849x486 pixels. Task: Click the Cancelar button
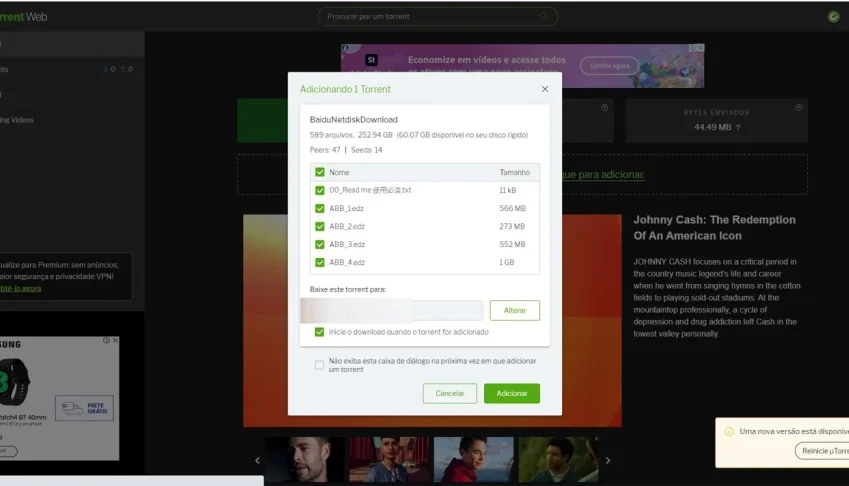click(x=449, y=393)
